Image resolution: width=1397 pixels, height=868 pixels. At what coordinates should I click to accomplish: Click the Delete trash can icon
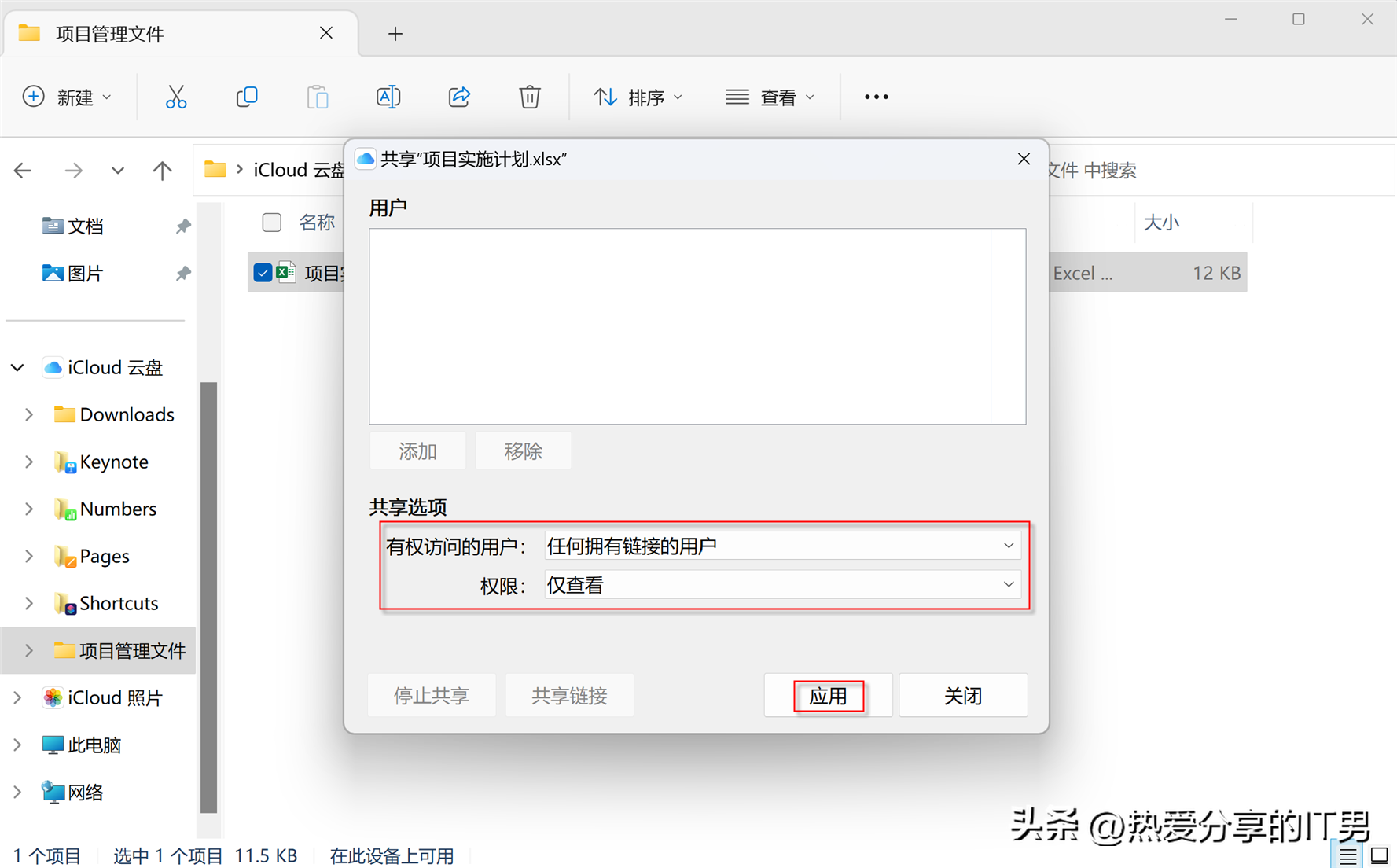530,97
